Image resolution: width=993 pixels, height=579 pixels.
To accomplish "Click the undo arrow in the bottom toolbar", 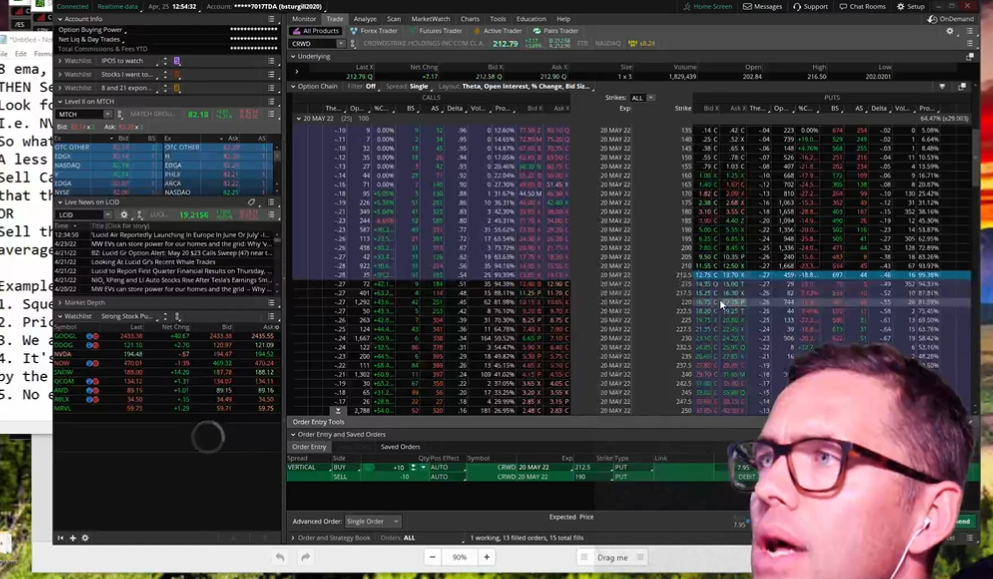I will click(280, 557).
